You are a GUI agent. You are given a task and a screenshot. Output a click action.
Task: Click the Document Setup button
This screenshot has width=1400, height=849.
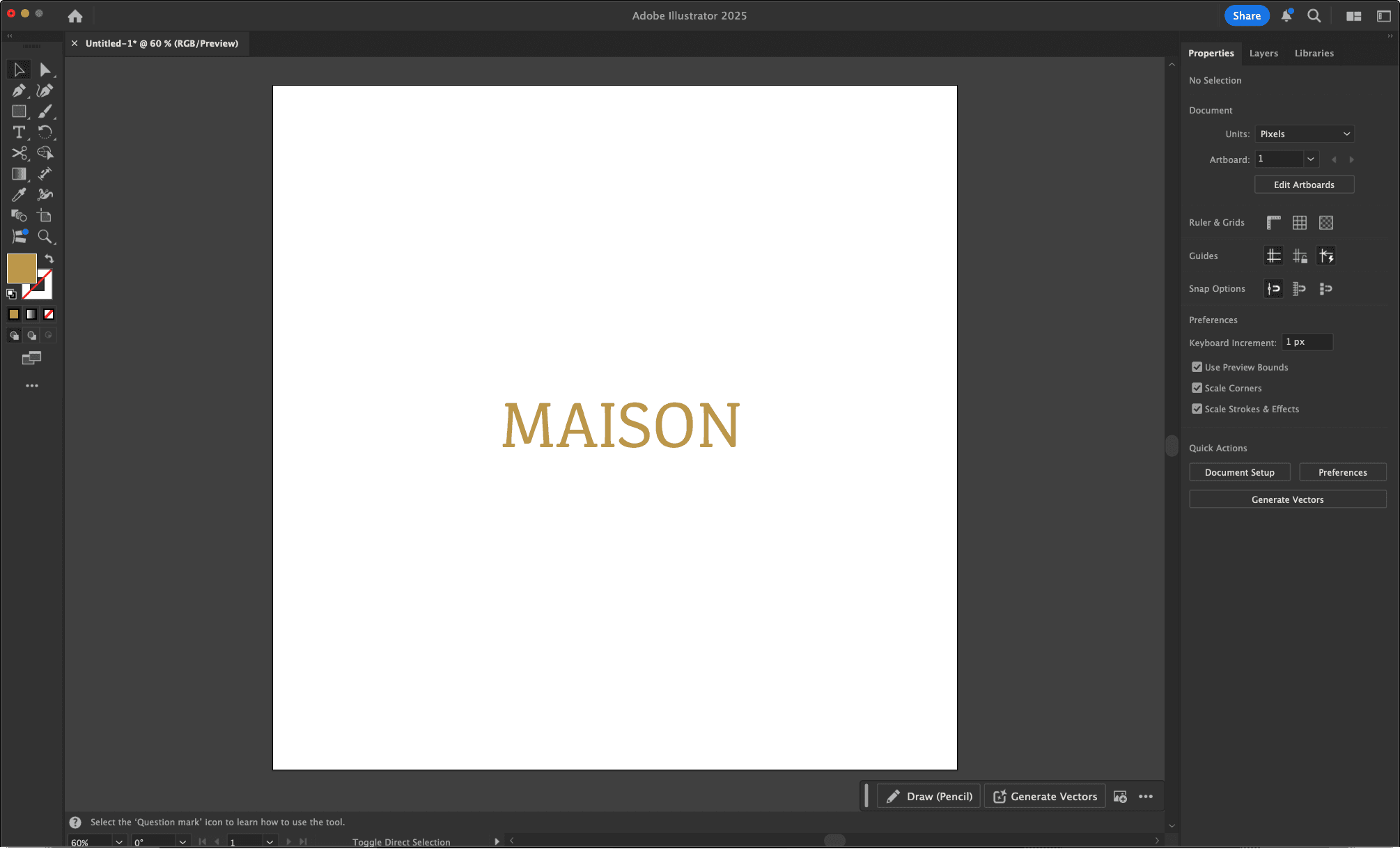[1239, 472]
